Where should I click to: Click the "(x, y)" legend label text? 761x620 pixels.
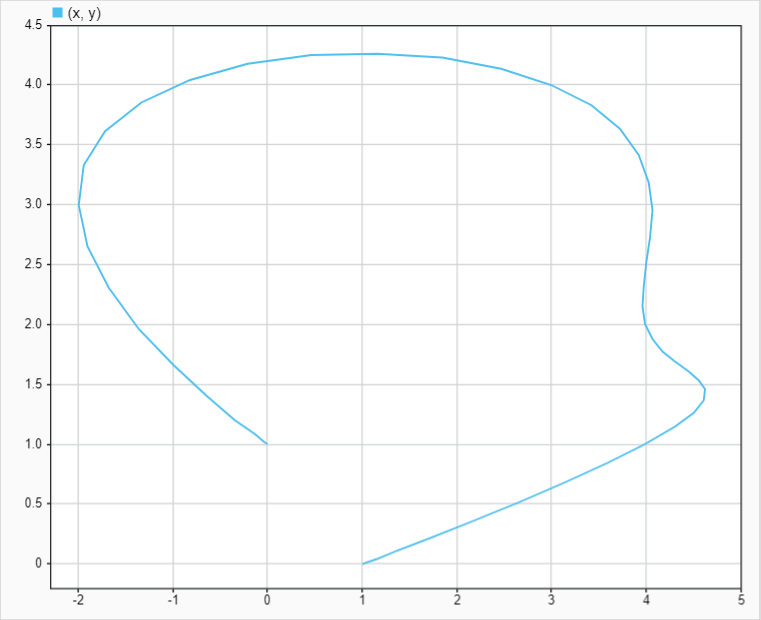[x=84, y=13]
